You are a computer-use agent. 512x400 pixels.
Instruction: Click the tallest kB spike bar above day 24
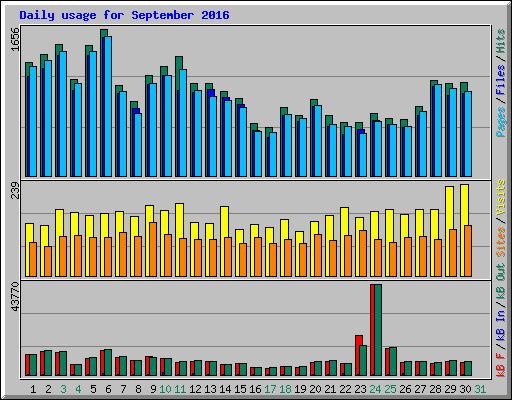[378, 330]
